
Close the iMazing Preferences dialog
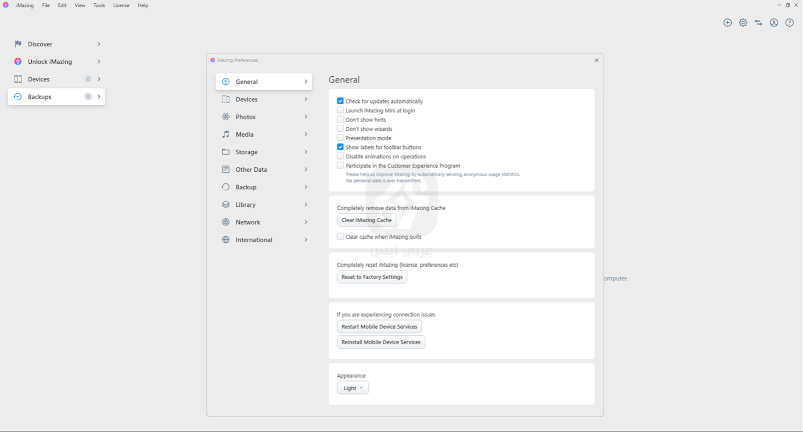pyautogui.click(x=597, y=60)
